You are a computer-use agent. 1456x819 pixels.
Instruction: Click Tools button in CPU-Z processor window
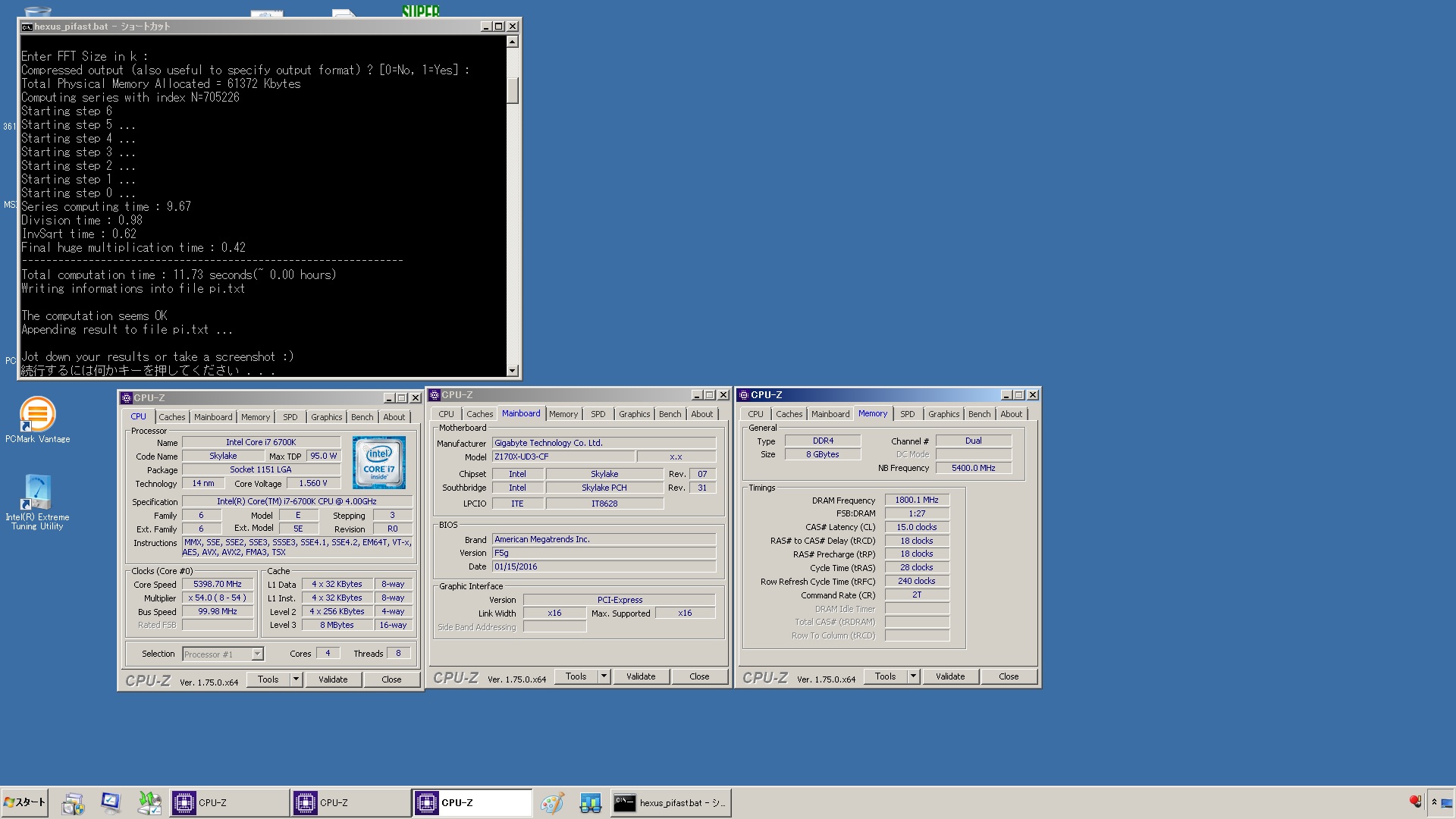pyautogui.click(x=268, y=679)
